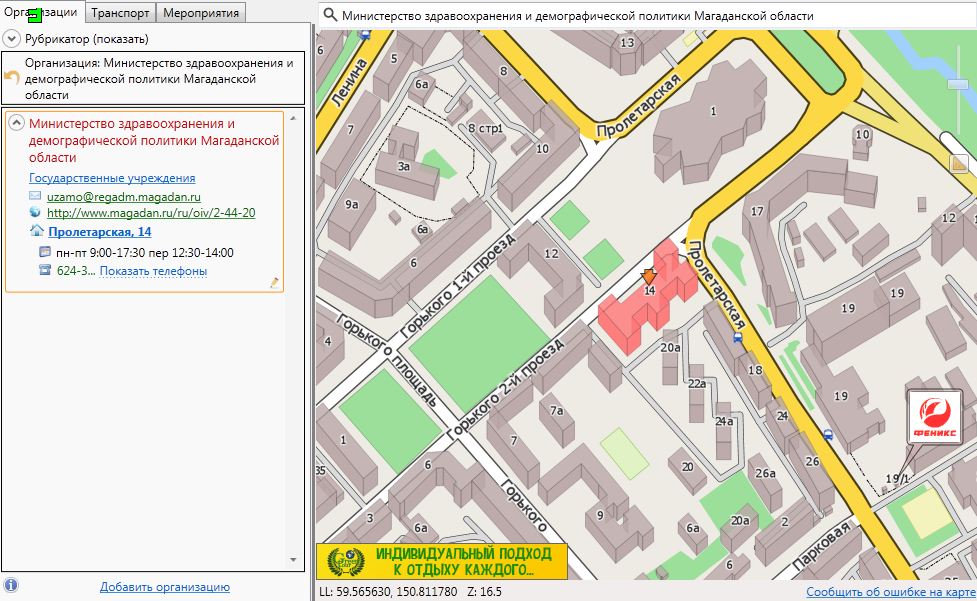Click the website globe icon
This screenshot has height=601, width=977.
(x=36, y=213)
